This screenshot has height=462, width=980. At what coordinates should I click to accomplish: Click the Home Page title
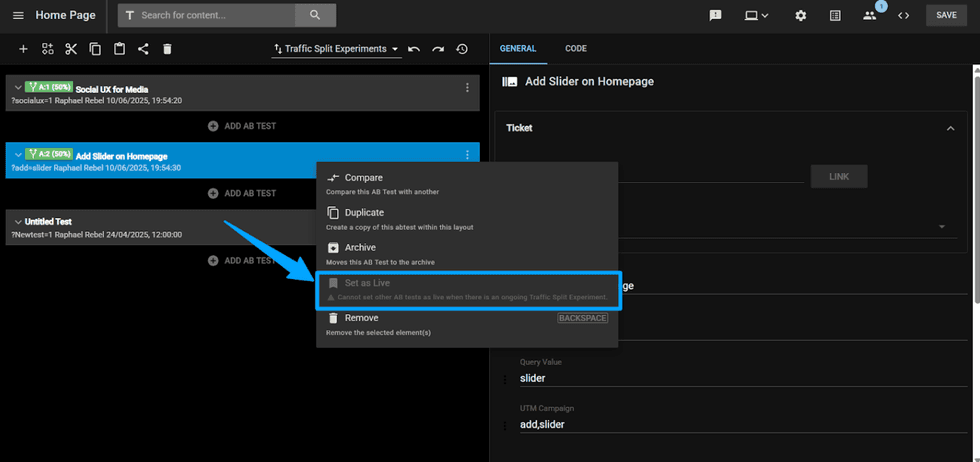(x=66, y=15)
